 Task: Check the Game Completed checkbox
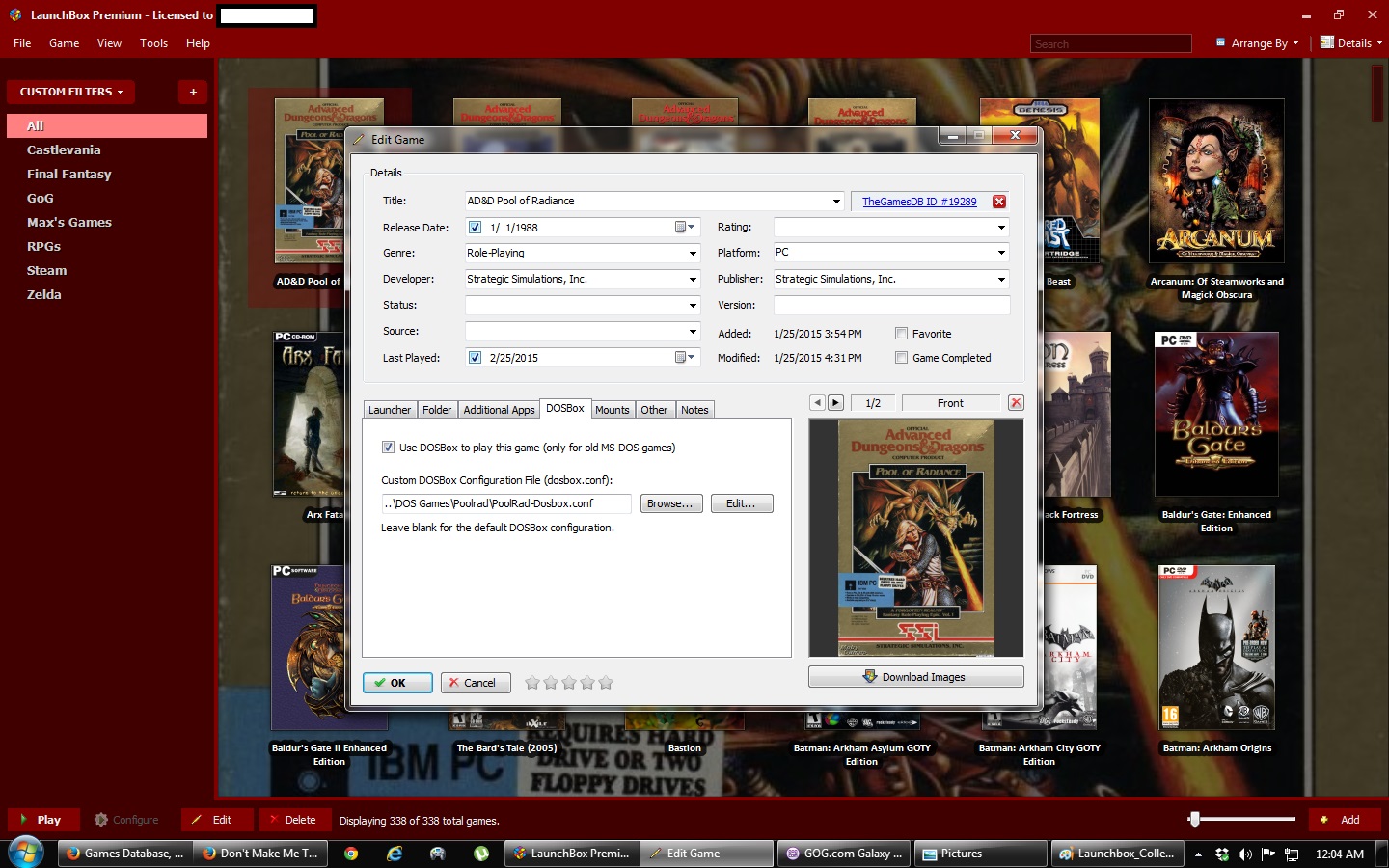901,358
